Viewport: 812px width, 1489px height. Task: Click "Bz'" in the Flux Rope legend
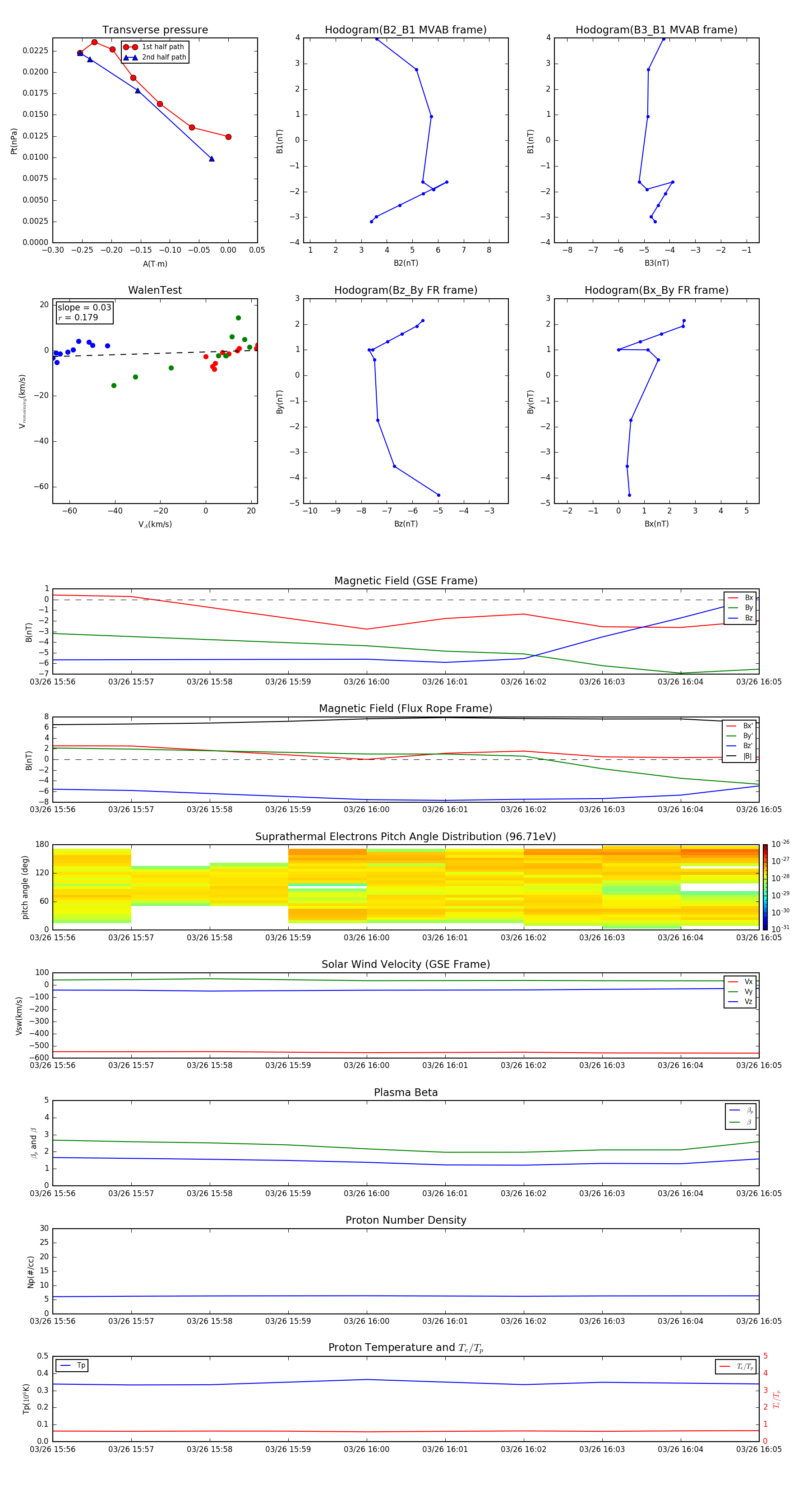pos(740,746)
